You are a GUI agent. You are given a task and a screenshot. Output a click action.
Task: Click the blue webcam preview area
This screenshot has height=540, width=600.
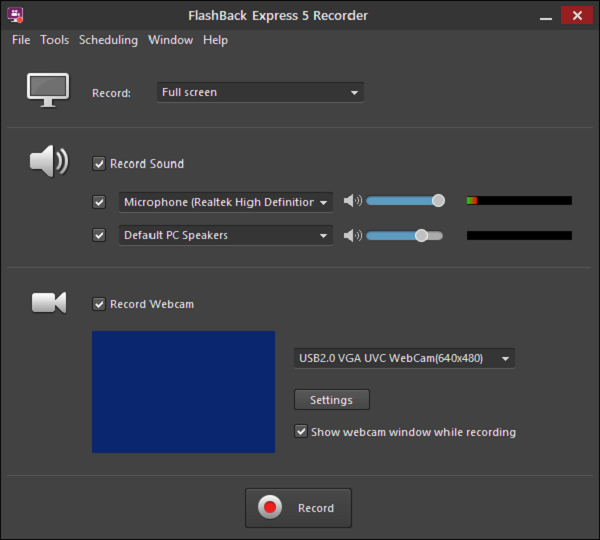(x=183, y=392)
